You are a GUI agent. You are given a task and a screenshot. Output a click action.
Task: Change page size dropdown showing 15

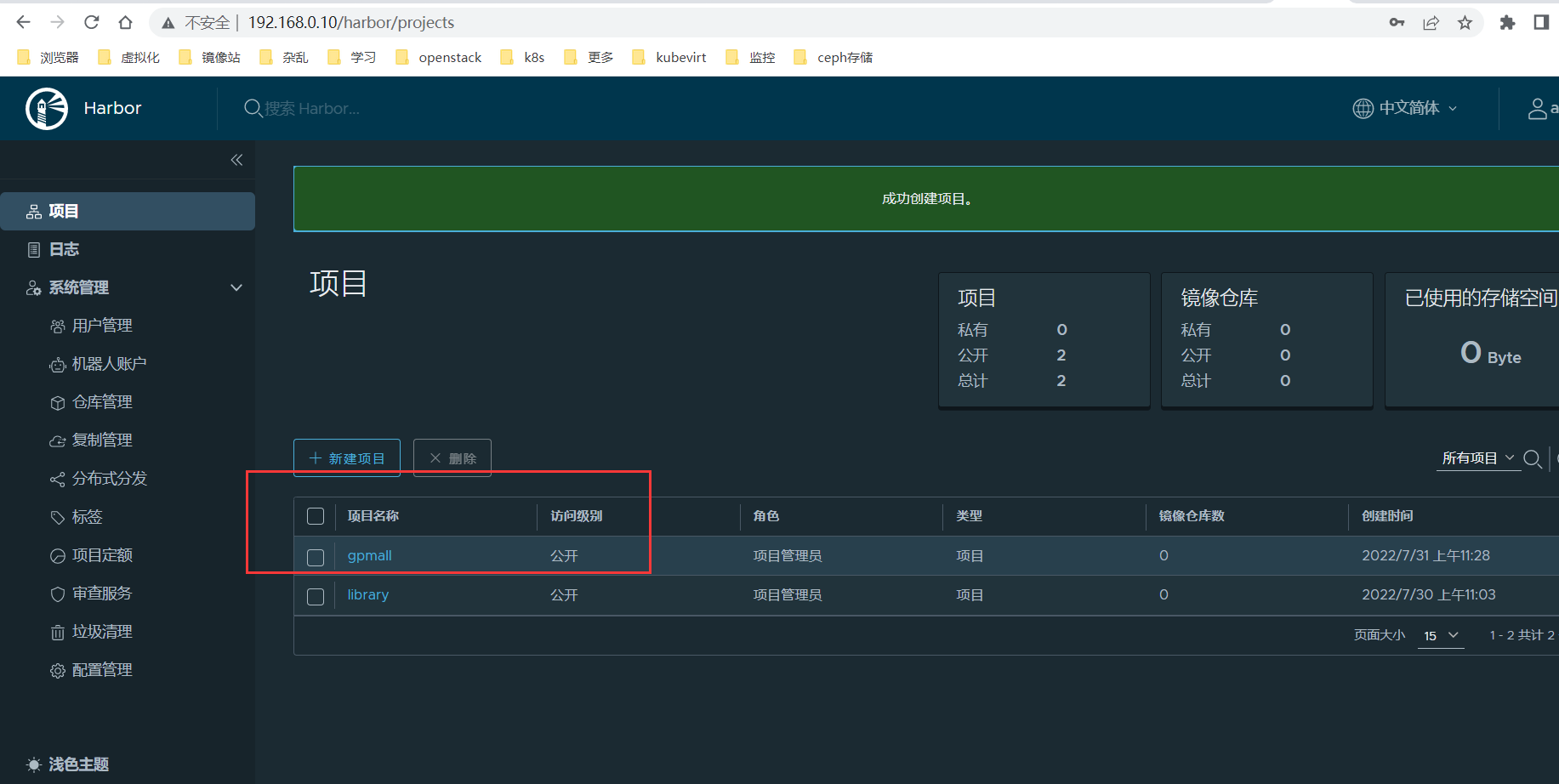[1441, 636]
